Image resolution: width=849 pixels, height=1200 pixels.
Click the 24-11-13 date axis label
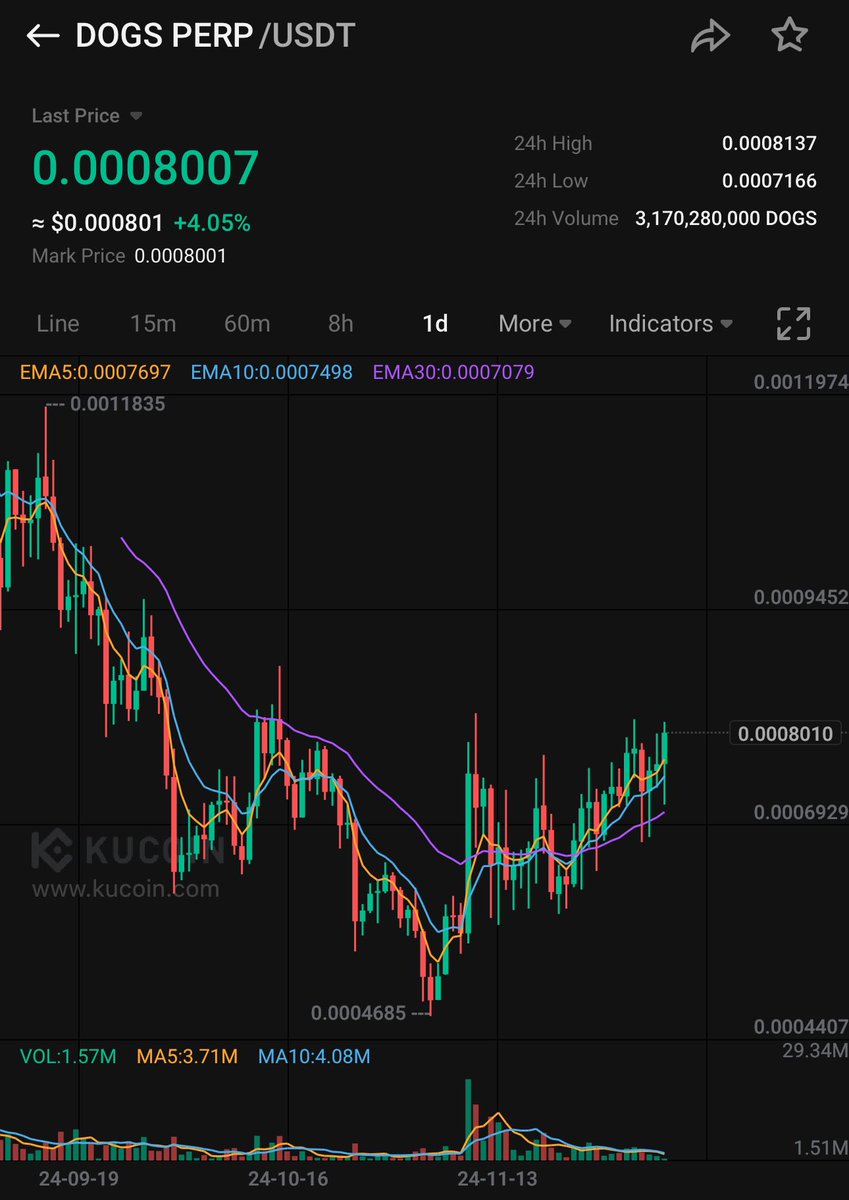pos(499,1179)
